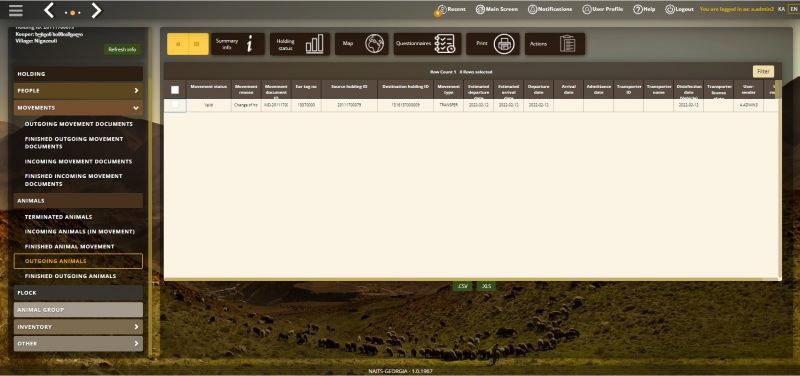Click Logout
This screenshot has width=800, height=376.
coord(679,9)
